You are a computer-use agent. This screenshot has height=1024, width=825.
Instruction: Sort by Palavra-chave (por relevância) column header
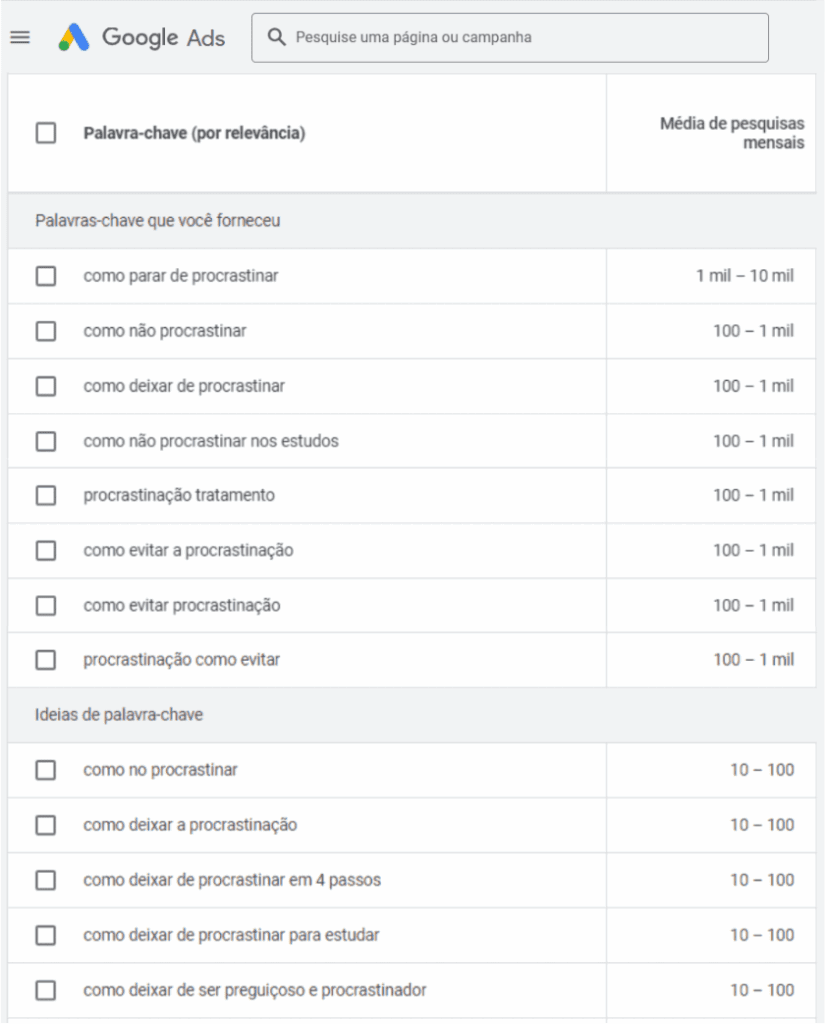point(194,133)
